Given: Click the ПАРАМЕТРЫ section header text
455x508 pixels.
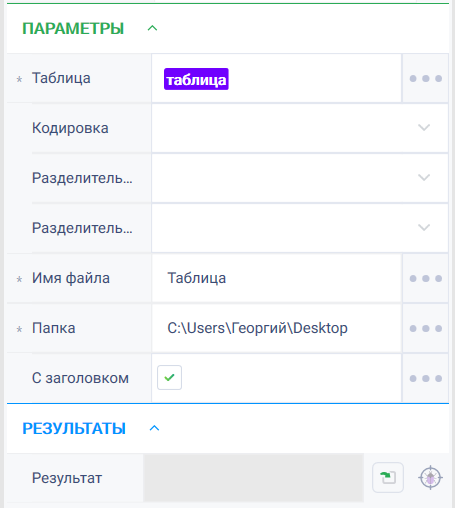Looking at the screenshot, I should pyautogui.click(x=73, y=28).
